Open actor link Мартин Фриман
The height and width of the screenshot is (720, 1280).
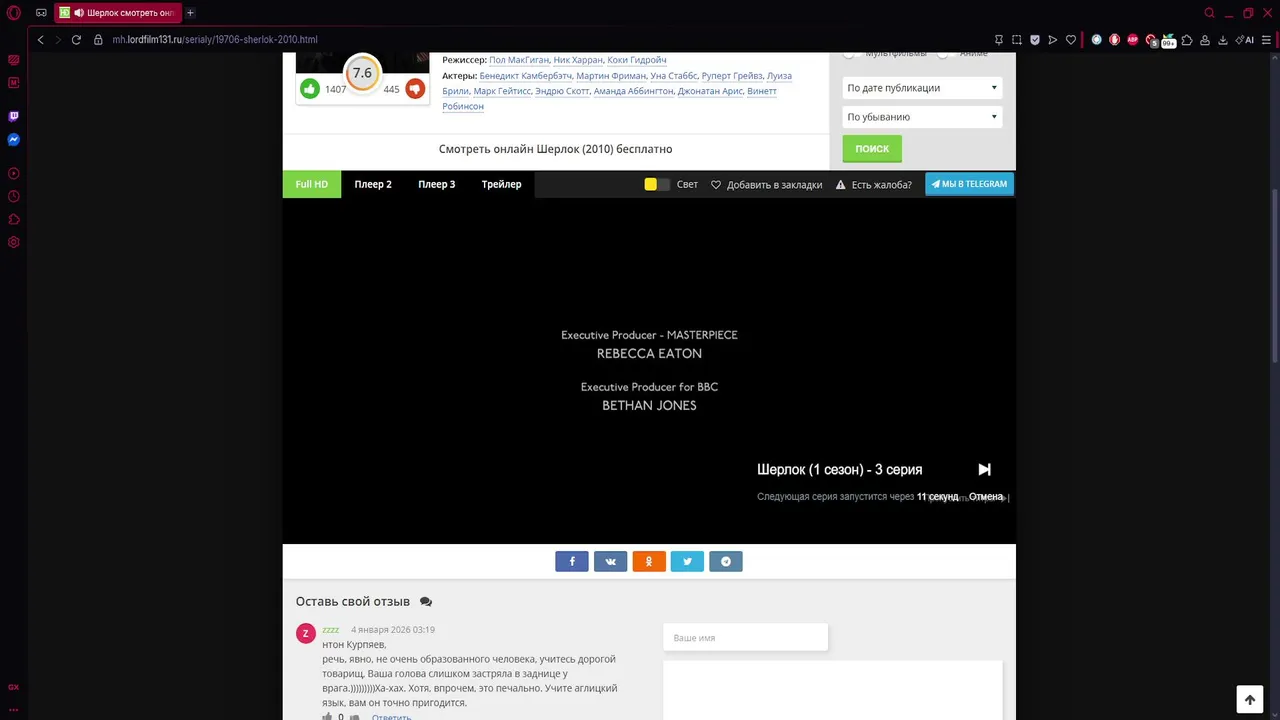click(611, 76)
